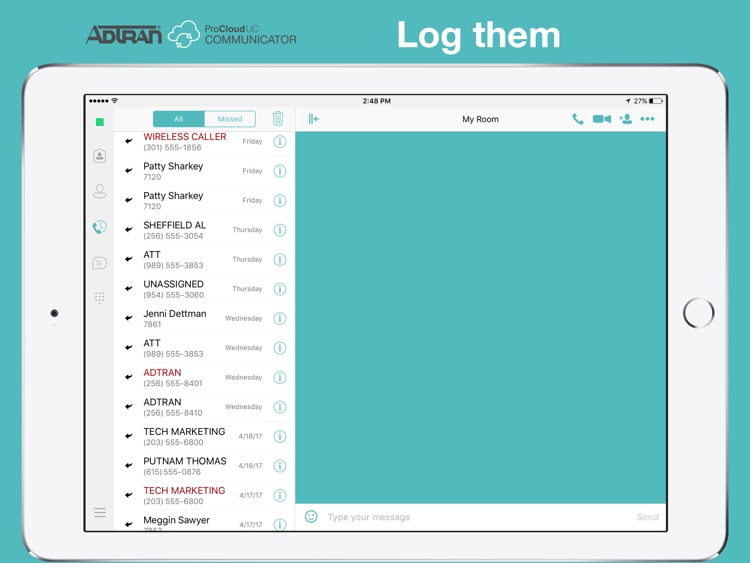Show info for TECH MARKETING 4/17/17 entry

coord(280,495)
